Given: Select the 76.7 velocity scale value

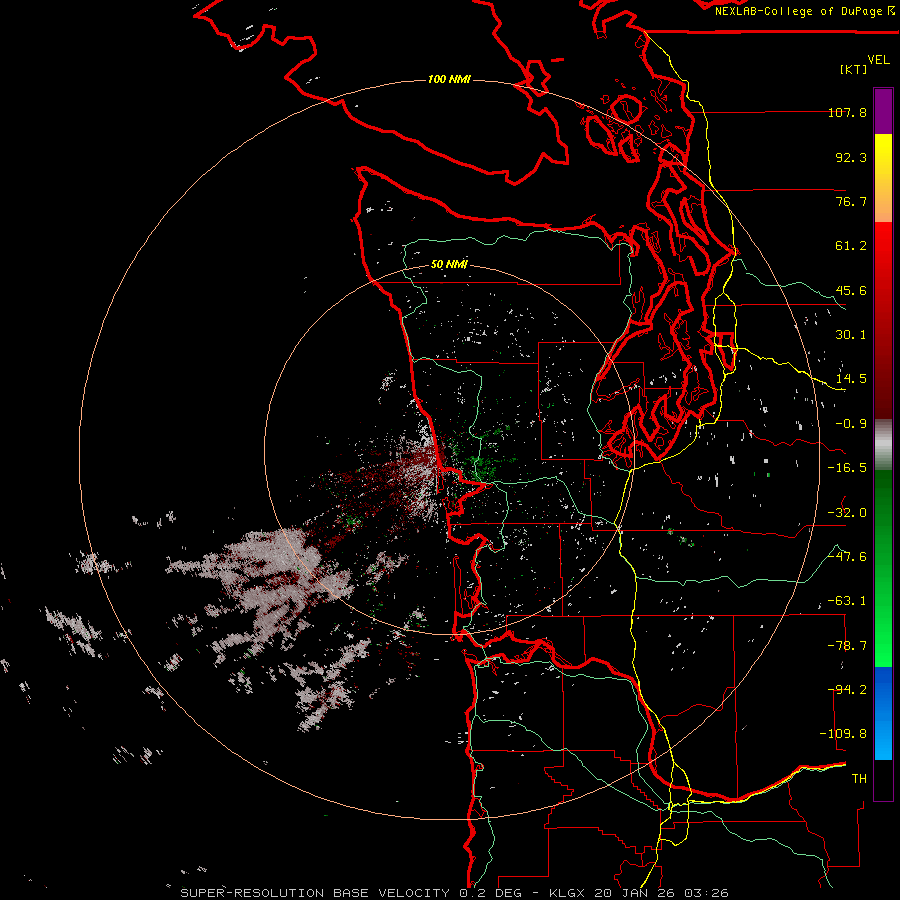Looking at the screenshot, I should click(851, 201).
